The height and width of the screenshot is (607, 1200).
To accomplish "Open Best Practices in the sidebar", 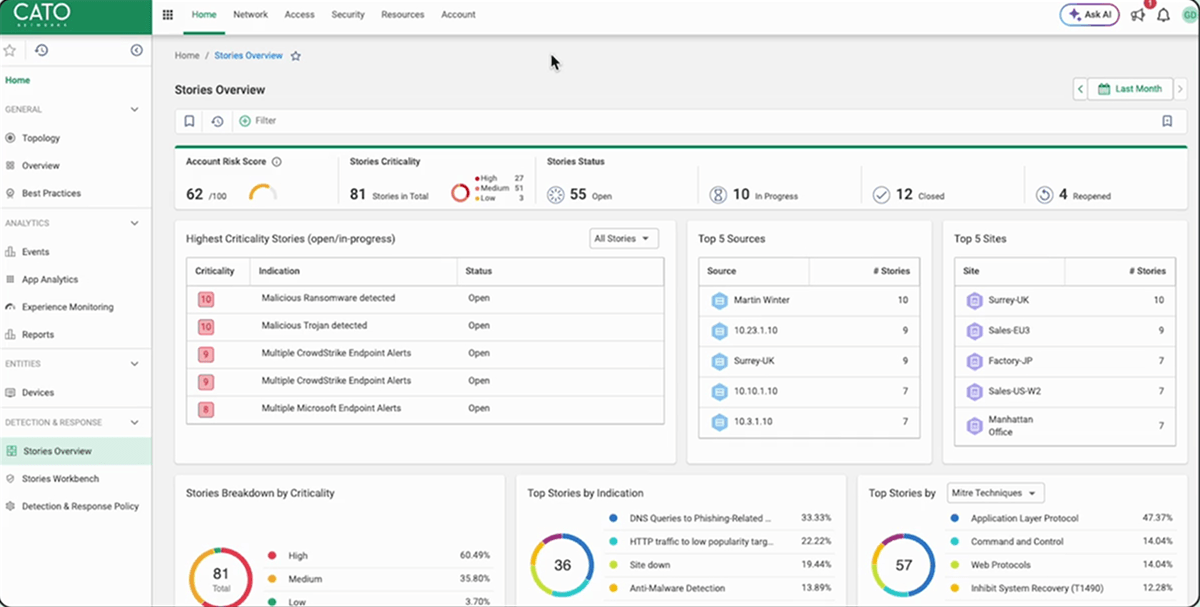I will 75,193.
